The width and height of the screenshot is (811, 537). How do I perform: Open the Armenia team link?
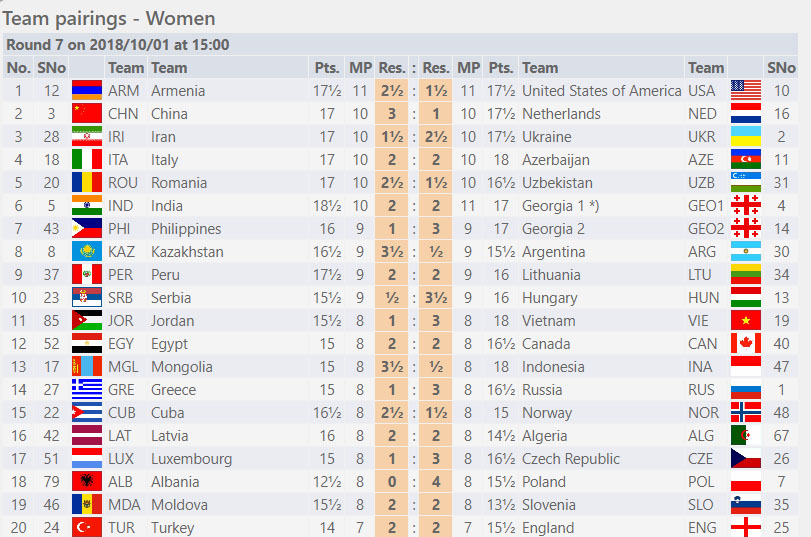[178, 91]
